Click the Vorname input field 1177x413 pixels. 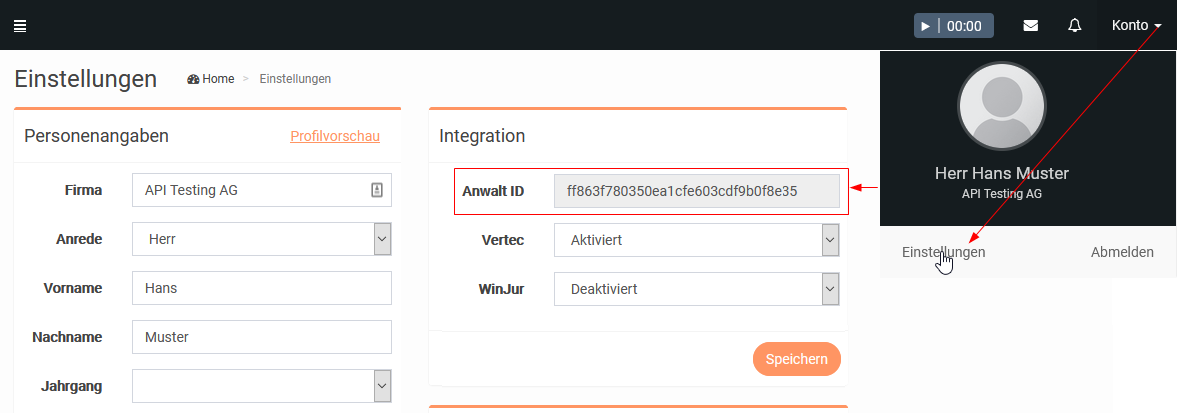pyautogui.click(x=261, y=289)
